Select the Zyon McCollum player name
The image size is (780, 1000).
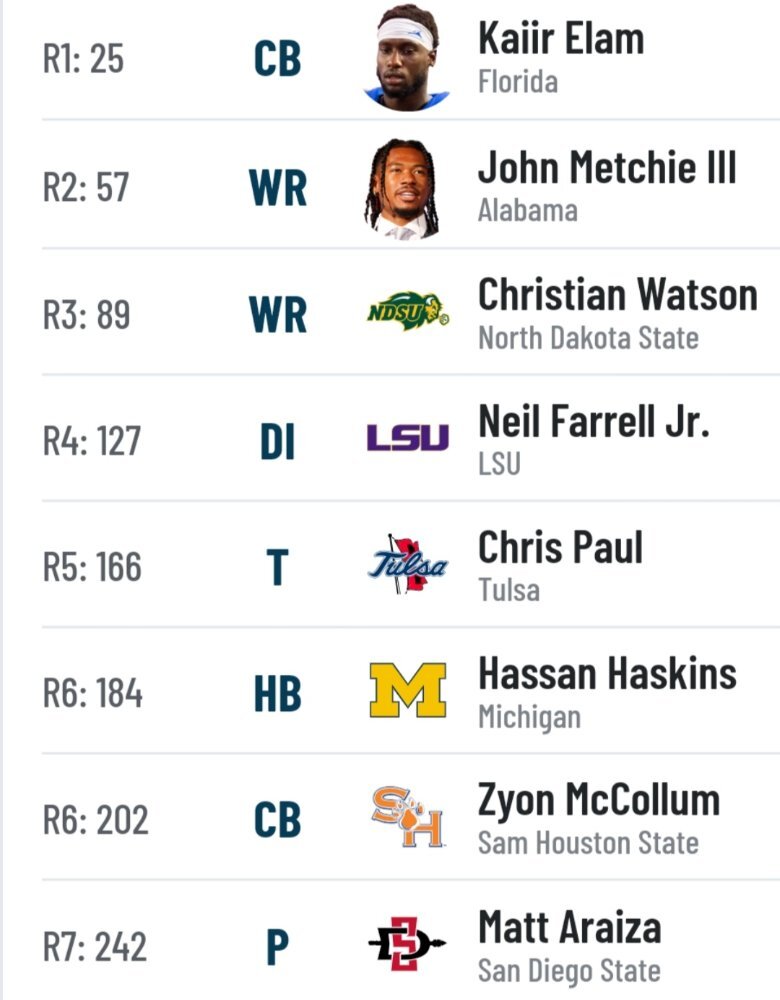coord(599,800)
